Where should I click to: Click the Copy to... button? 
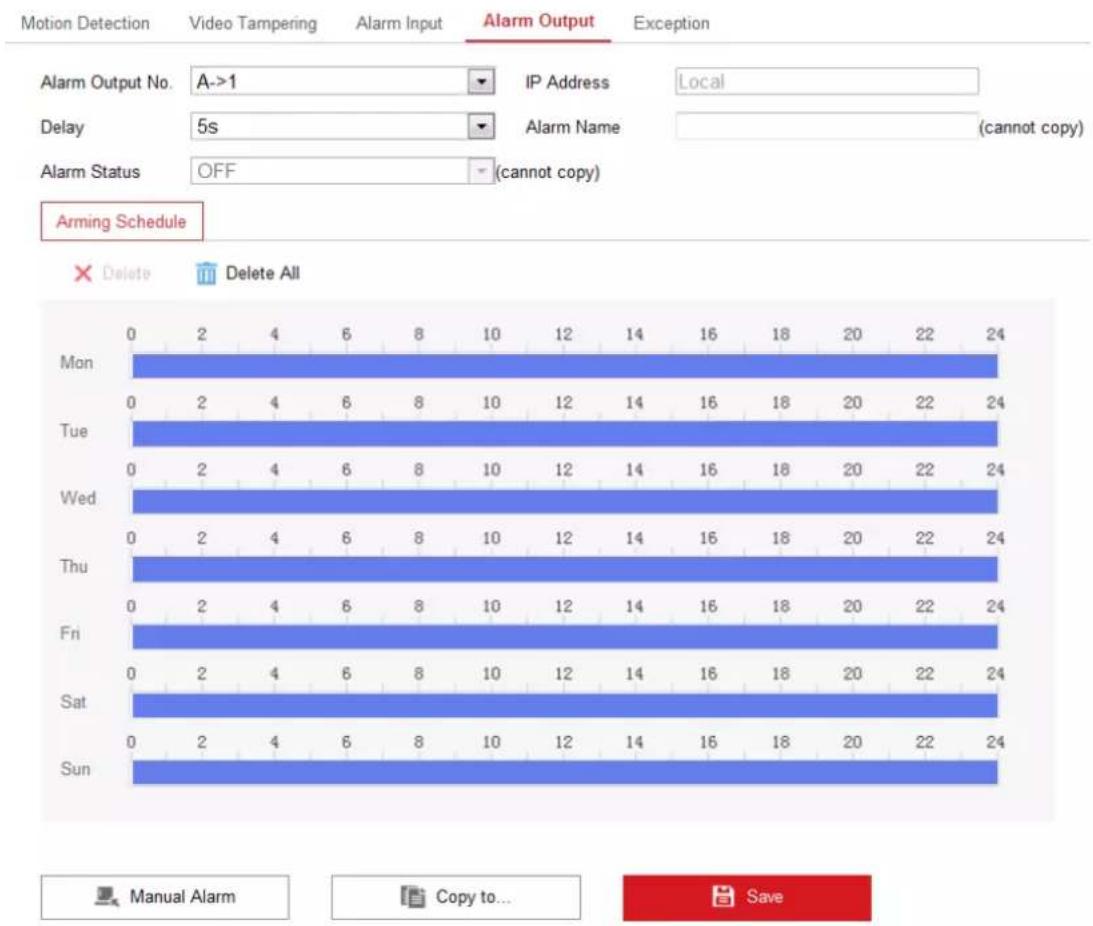click(456, 897)
